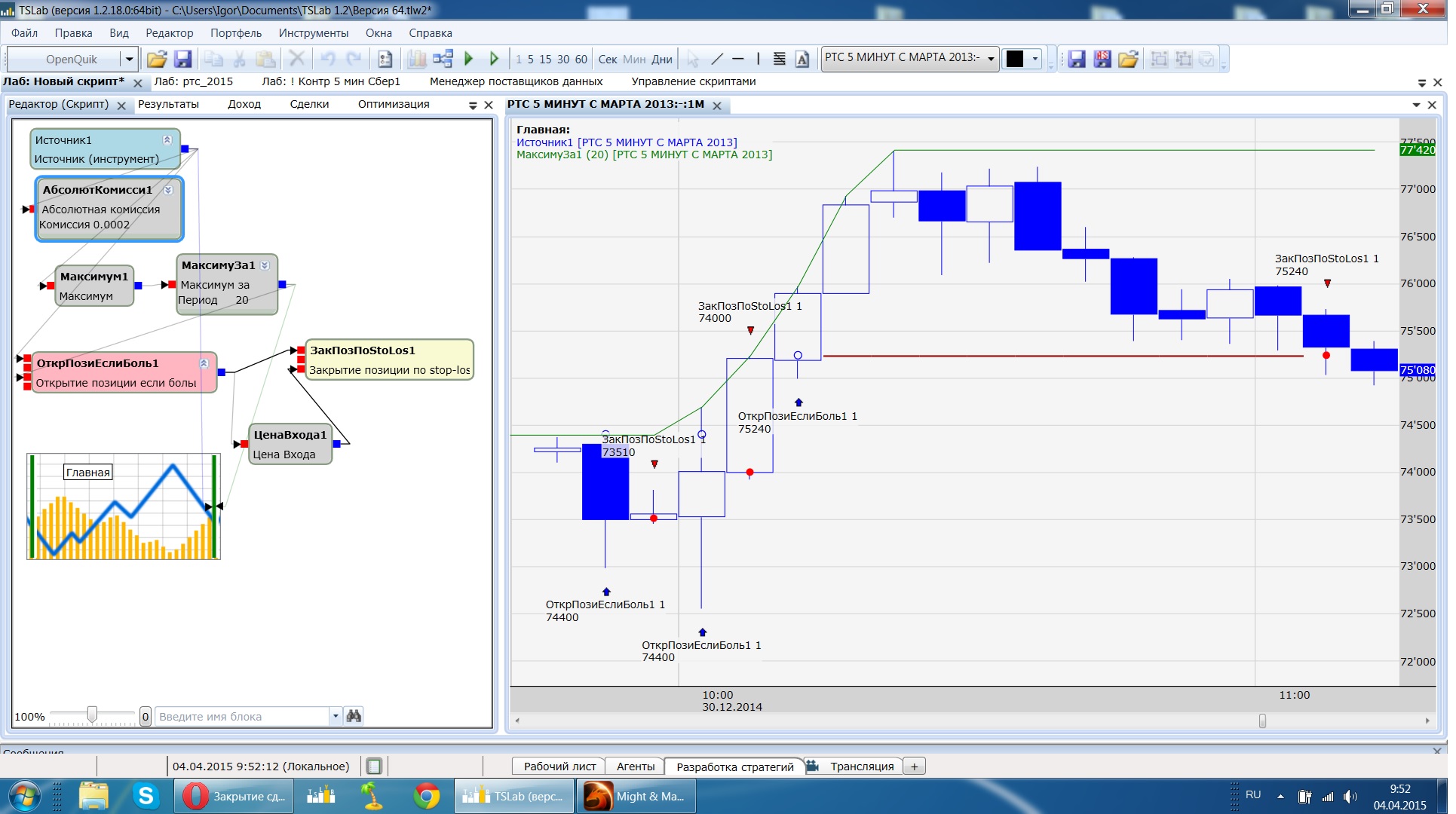Open the Инструменты menu
The width and height of the screenshot is (1456, 814).
(x=313, y=33)
